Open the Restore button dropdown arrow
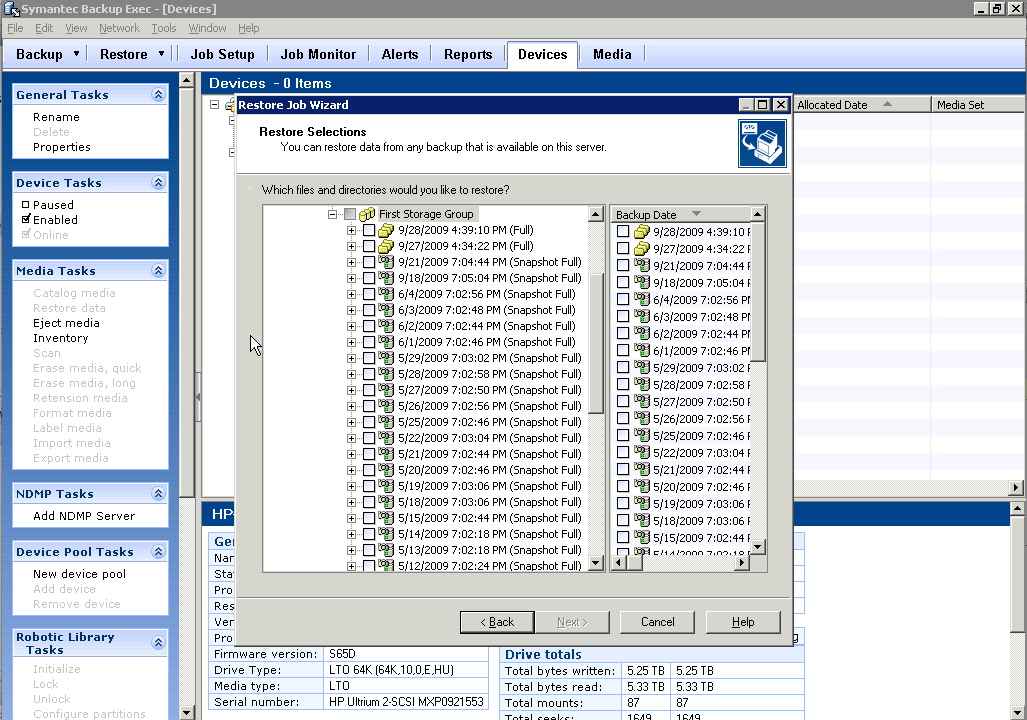 (x=161, y=54)
